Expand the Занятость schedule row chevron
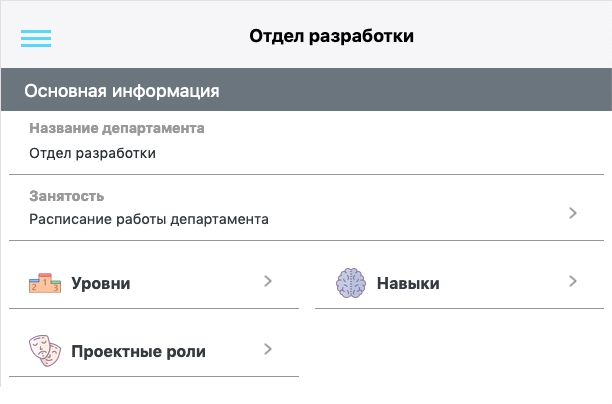 point(573,213)
